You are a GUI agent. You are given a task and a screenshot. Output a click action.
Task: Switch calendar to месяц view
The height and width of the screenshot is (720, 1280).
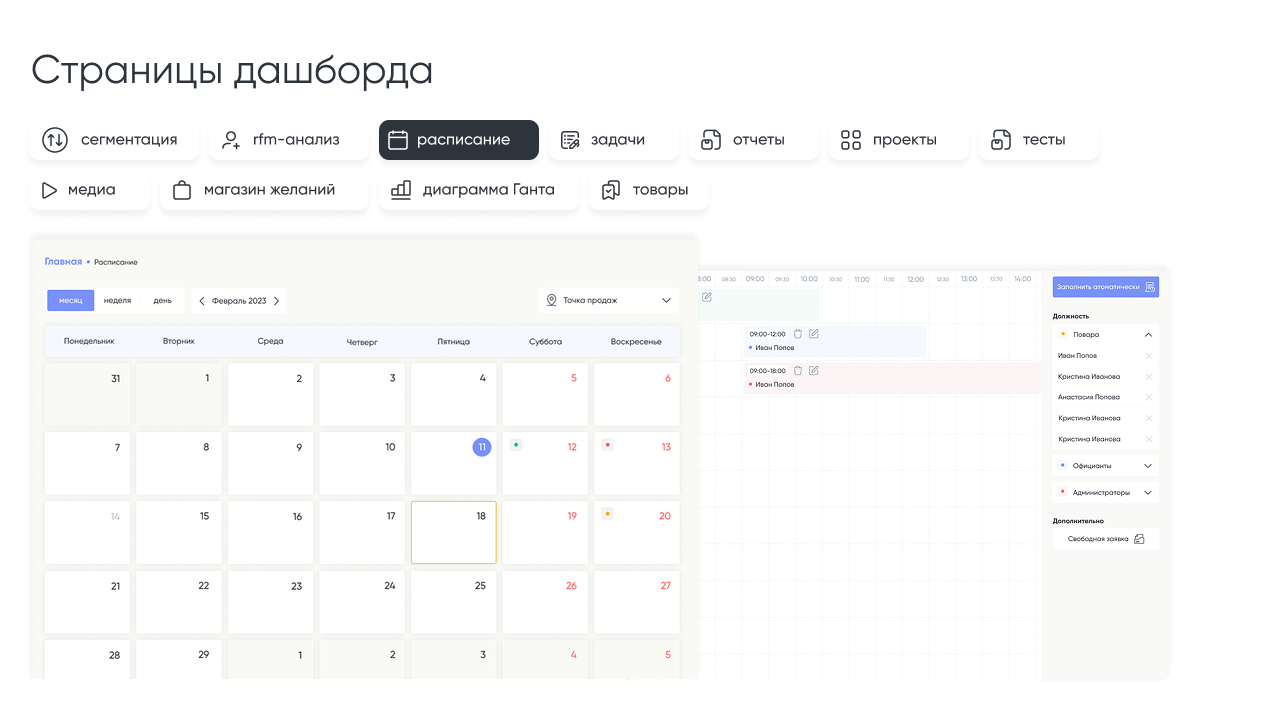pos(70,300)
